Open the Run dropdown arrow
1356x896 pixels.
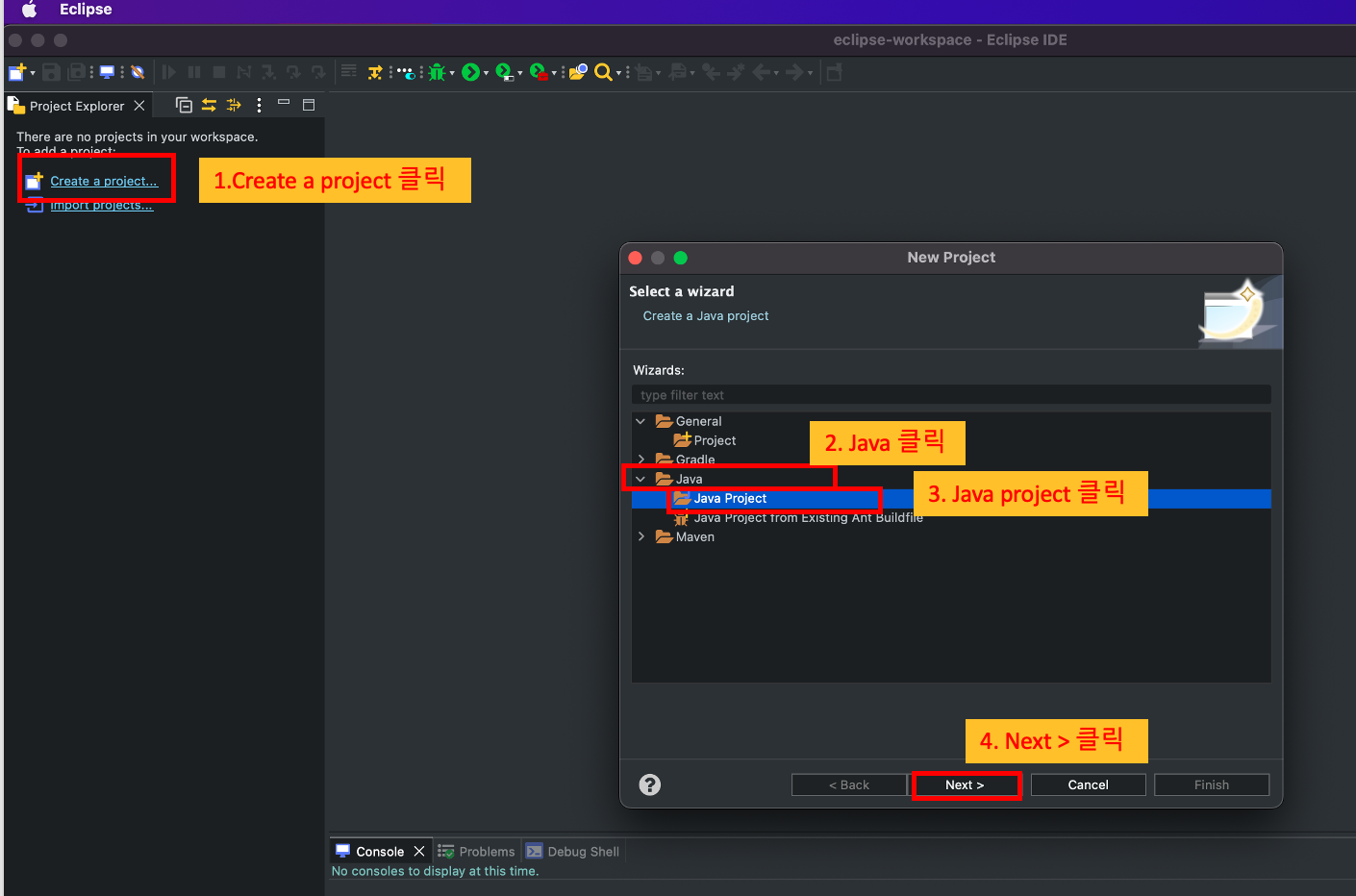tap(486, 73)
